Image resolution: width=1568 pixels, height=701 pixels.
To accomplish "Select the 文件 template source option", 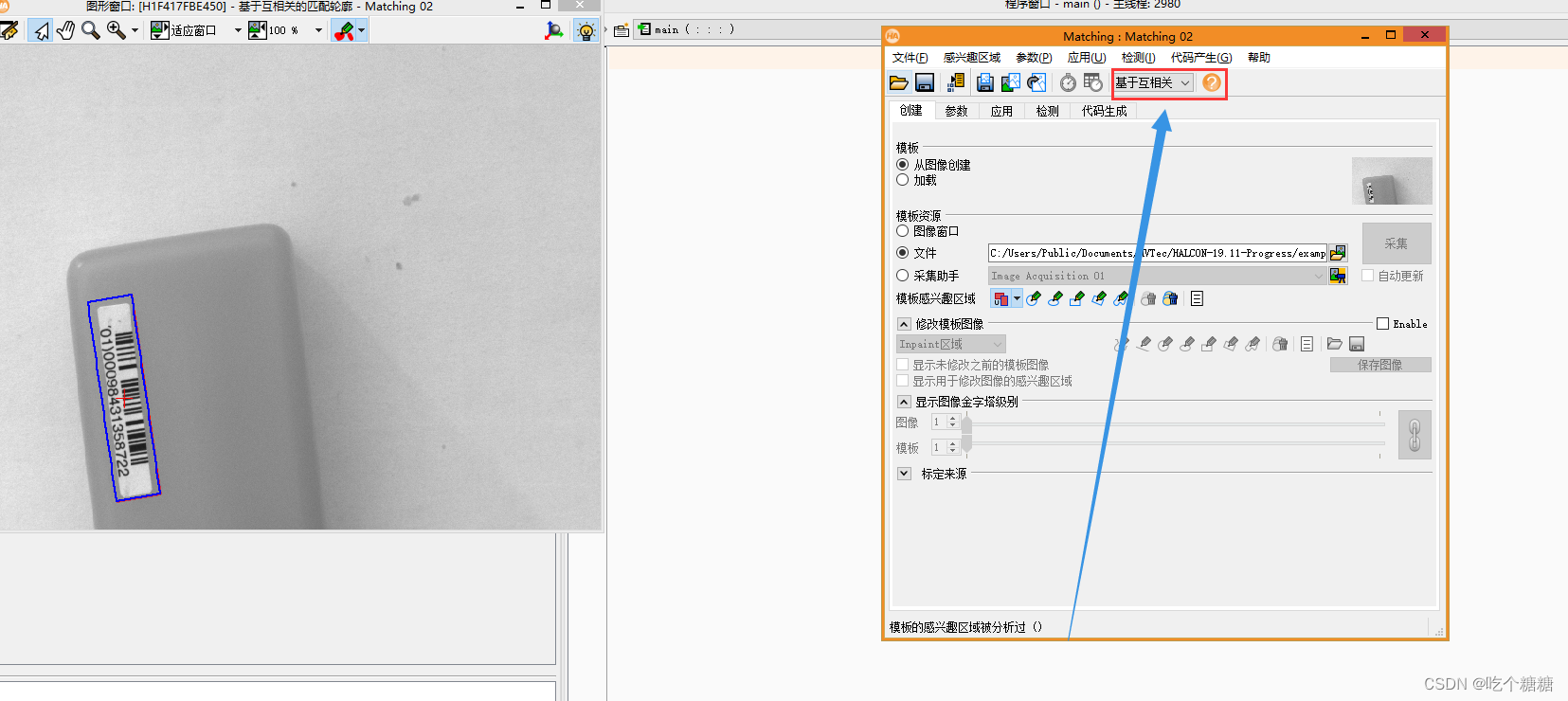I will (902, 253).
